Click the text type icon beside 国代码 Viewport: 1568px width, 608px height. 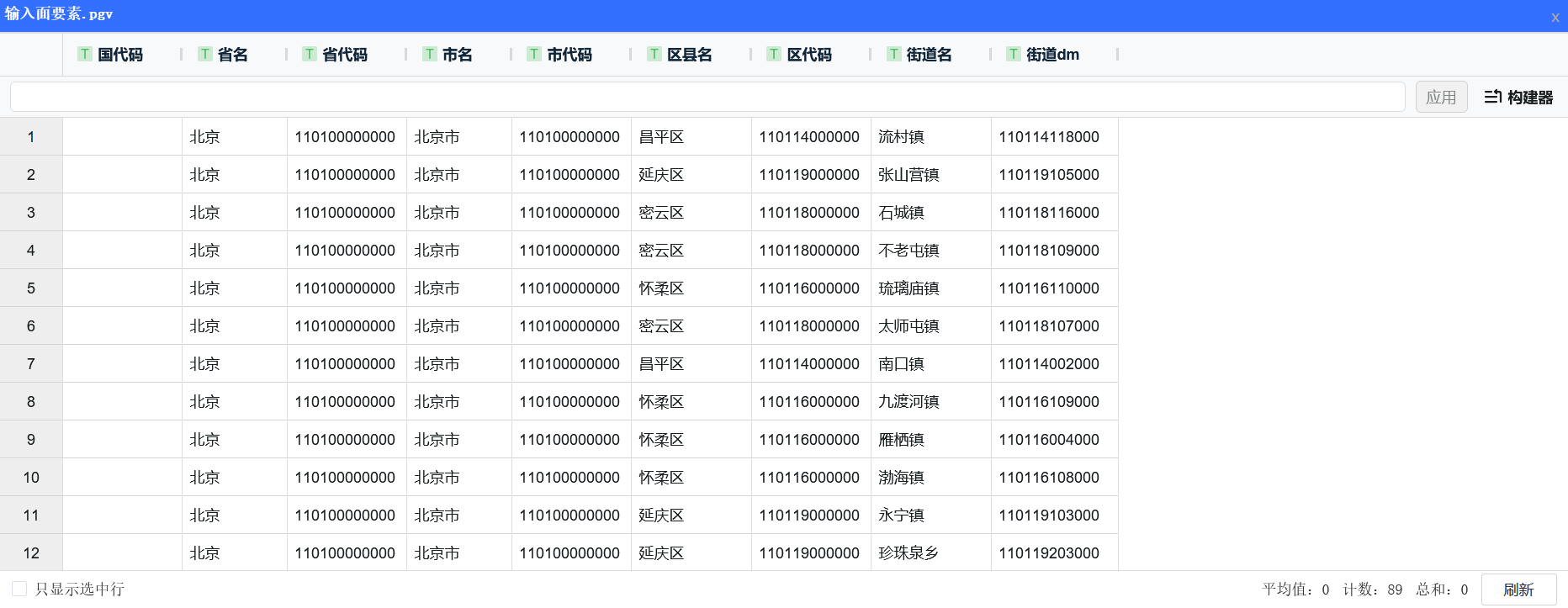pyautogui.click(x=85, y=55)
